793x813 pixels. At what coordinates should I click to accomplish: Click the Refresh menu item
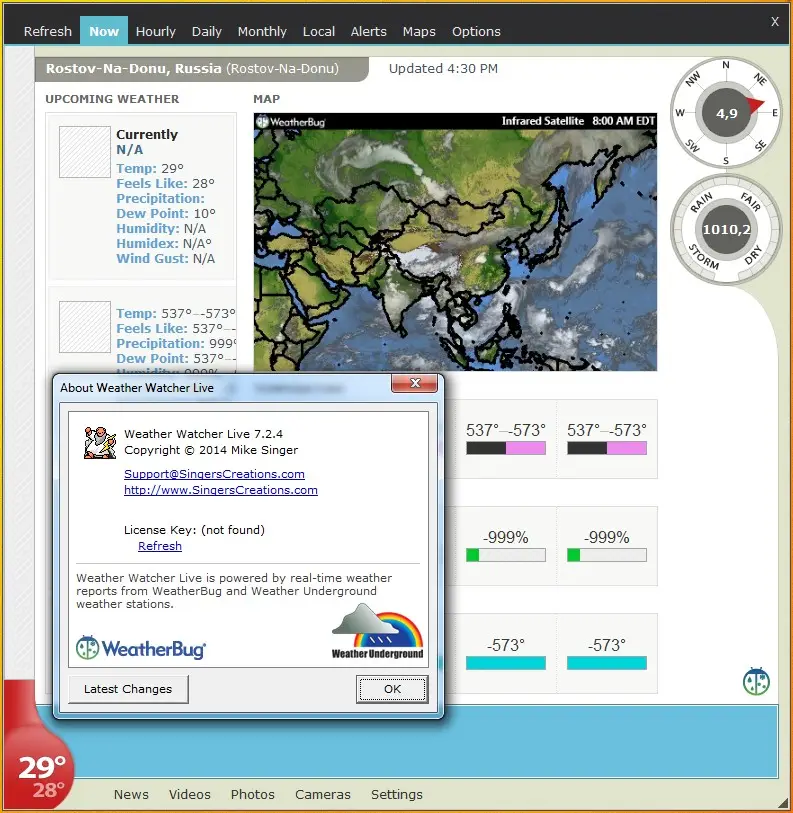[48, 32]
